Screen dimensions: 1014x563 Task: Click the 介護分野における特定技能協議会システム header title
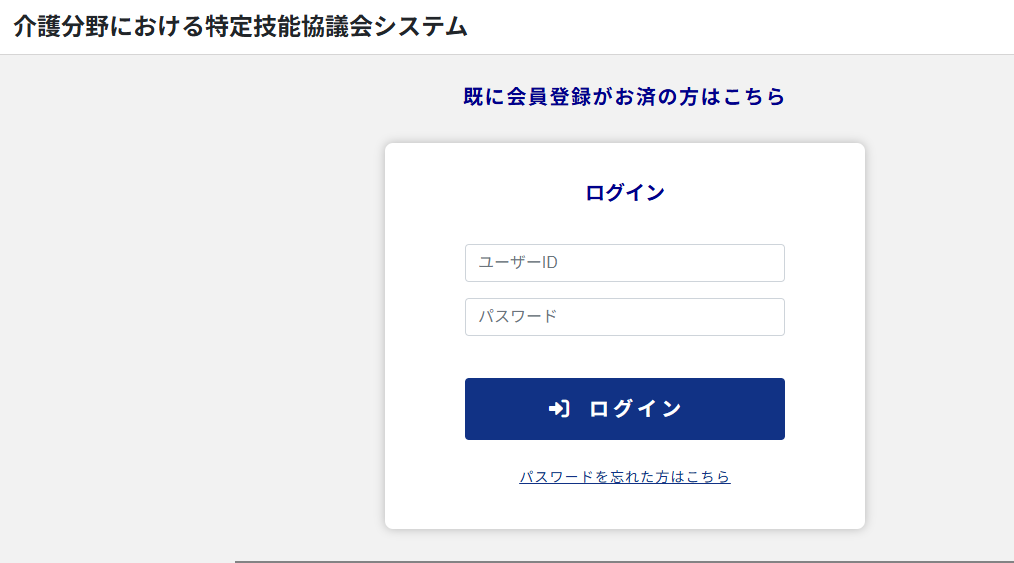pos(240,27)
